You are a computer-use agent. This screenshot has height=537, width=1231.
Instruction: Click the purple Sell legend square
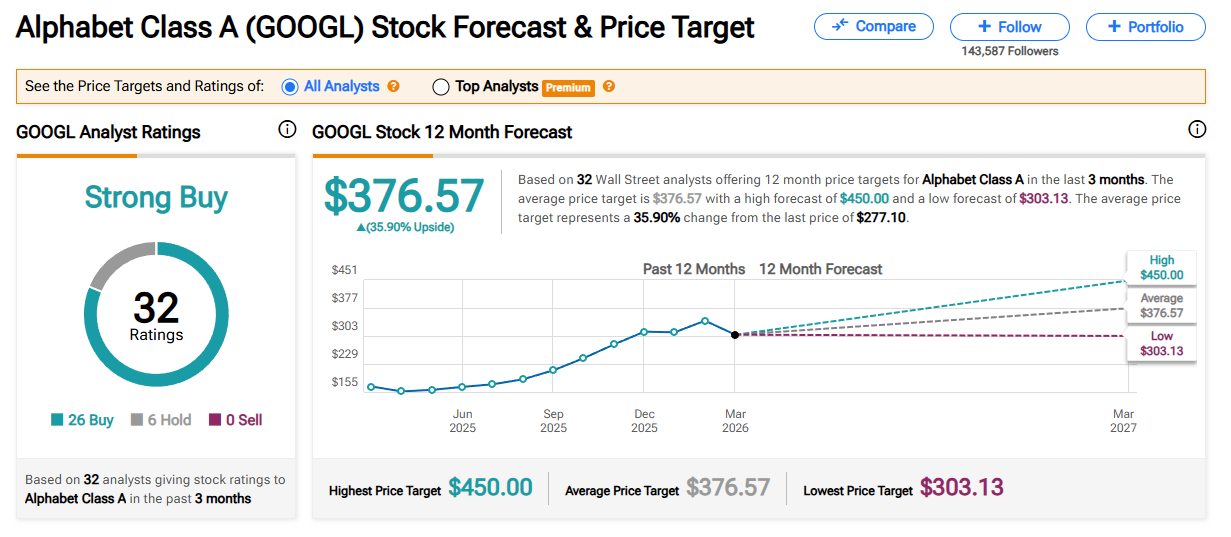tap(214, 421)
